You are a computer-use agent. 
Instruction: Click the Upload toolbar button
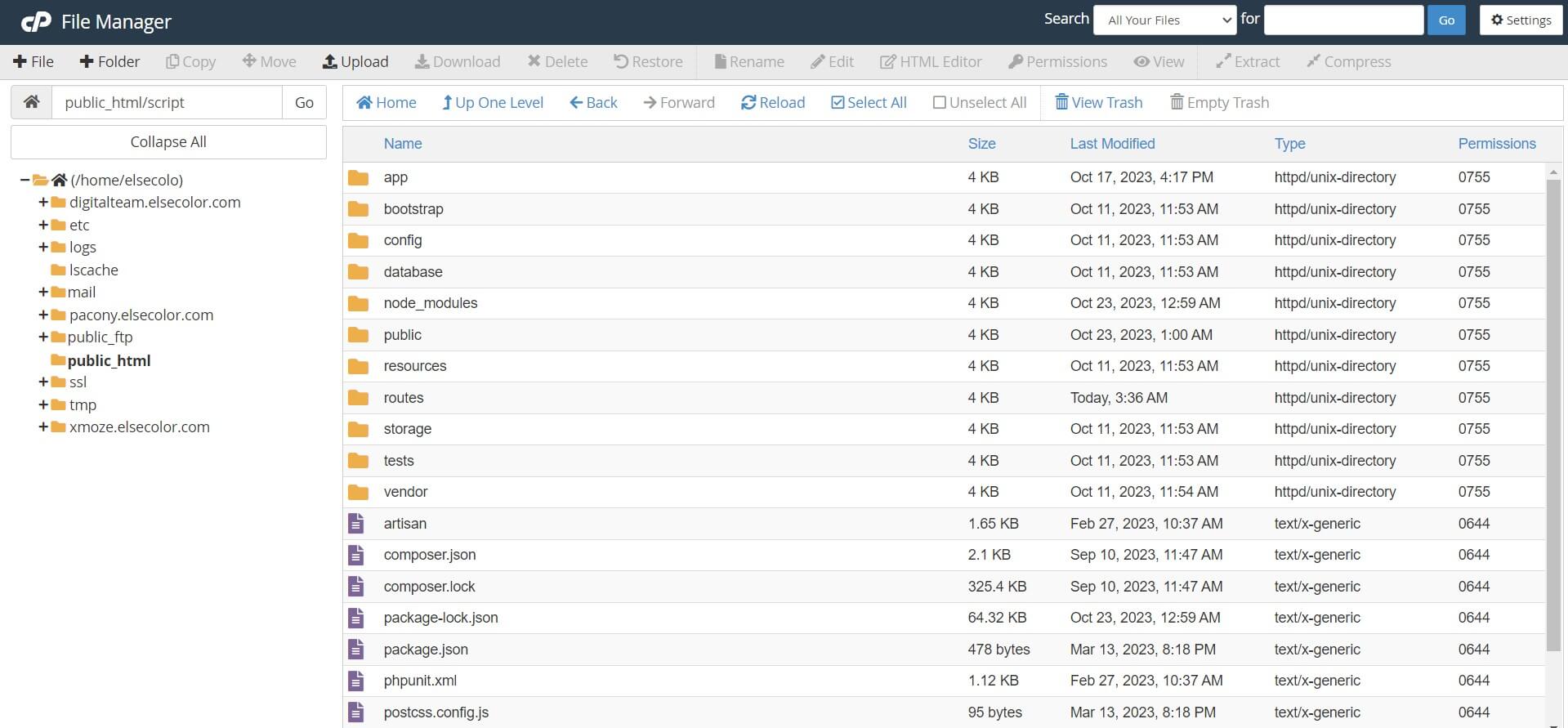355,61
